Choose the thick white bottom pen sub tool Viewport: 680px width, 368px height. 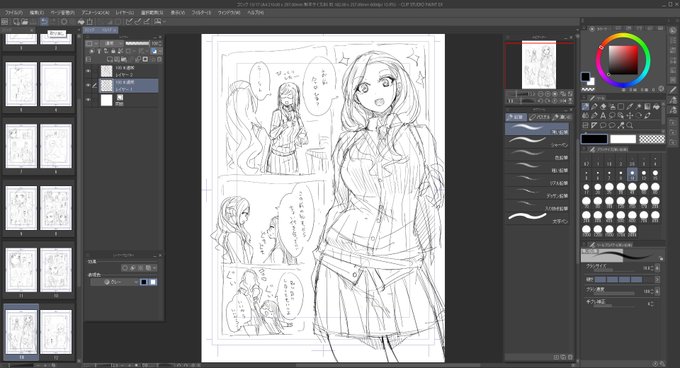coord(537,218)
